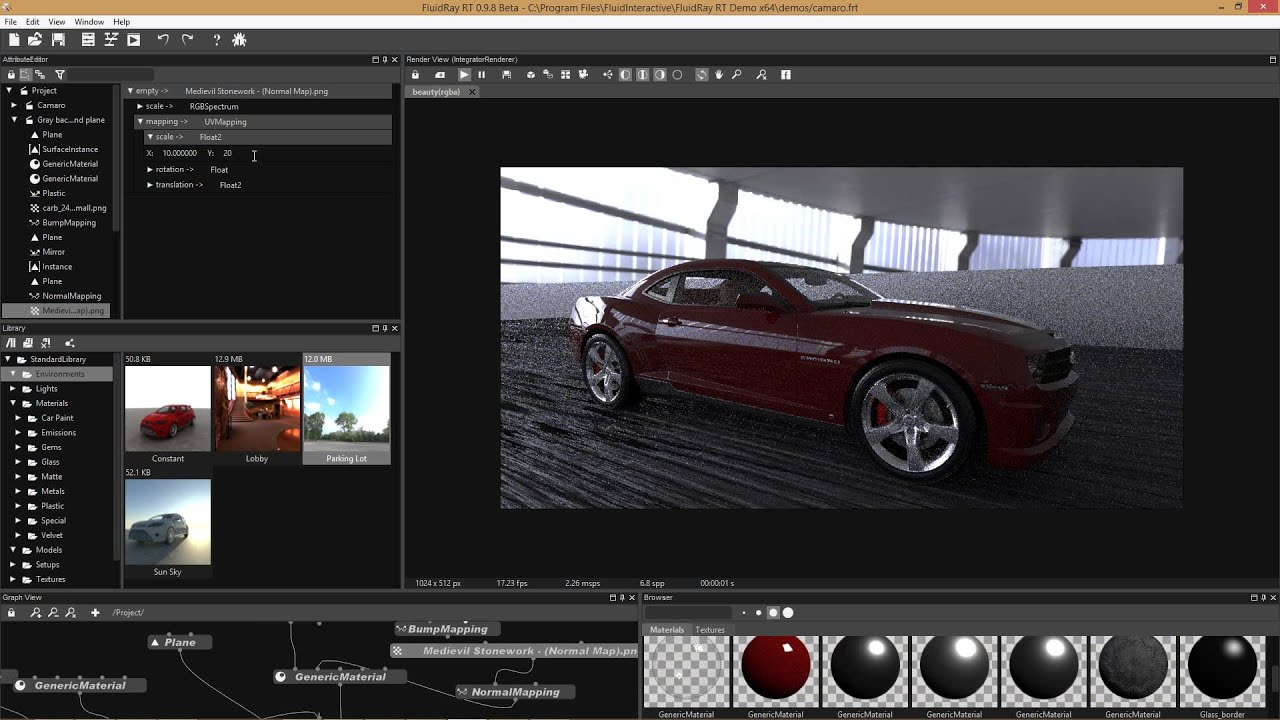This screenshot has height=720, width=1280.
Task: Open the File menu
Action: pyautogui.click(x=10, y=22)
